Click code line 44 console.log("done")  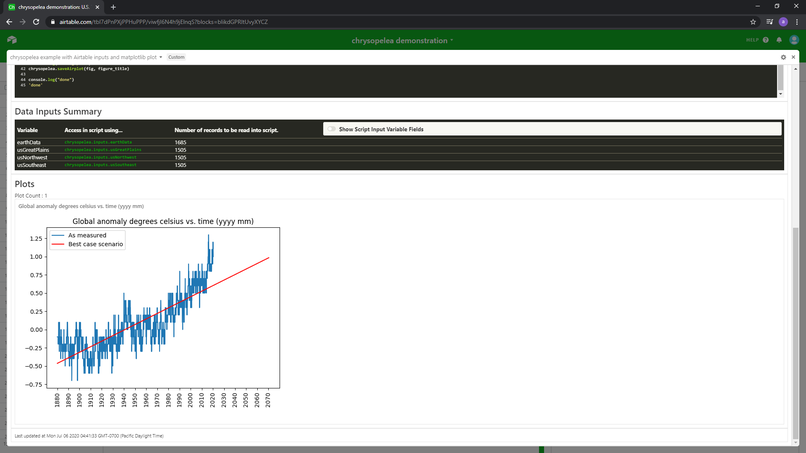pyautogui.click(x=51, y=80)
